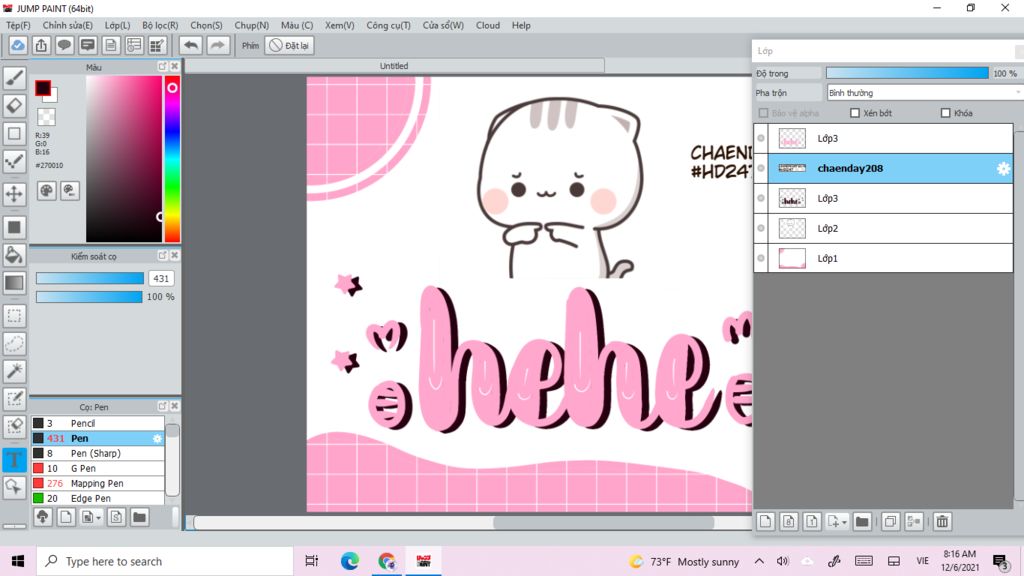Open the Windows Start menu

click(18, 561)
